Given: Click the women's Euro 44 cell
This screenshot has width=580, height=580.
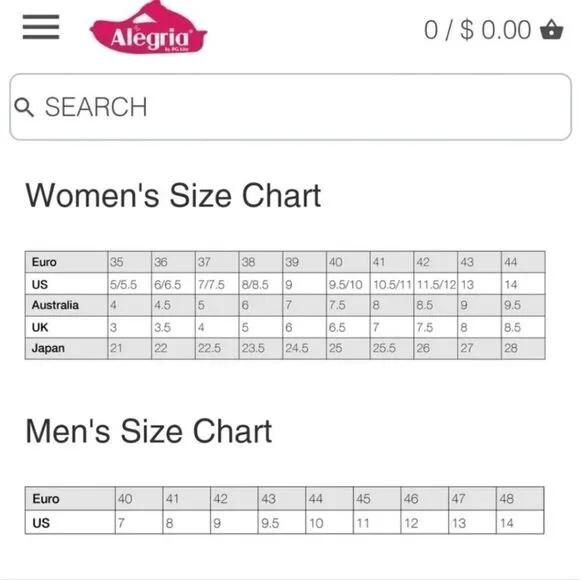Looking at the screenshot, I should click(523, 262).
